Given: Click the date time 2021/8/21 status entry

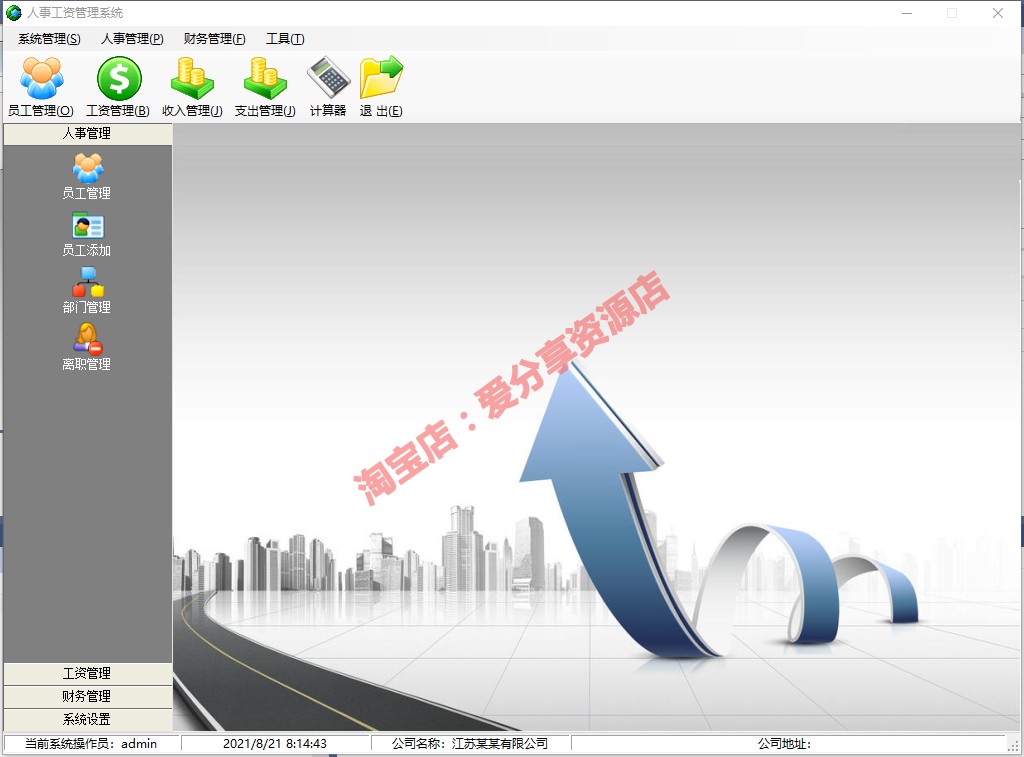Looking at the screenshot, I should tap(275, 743).
